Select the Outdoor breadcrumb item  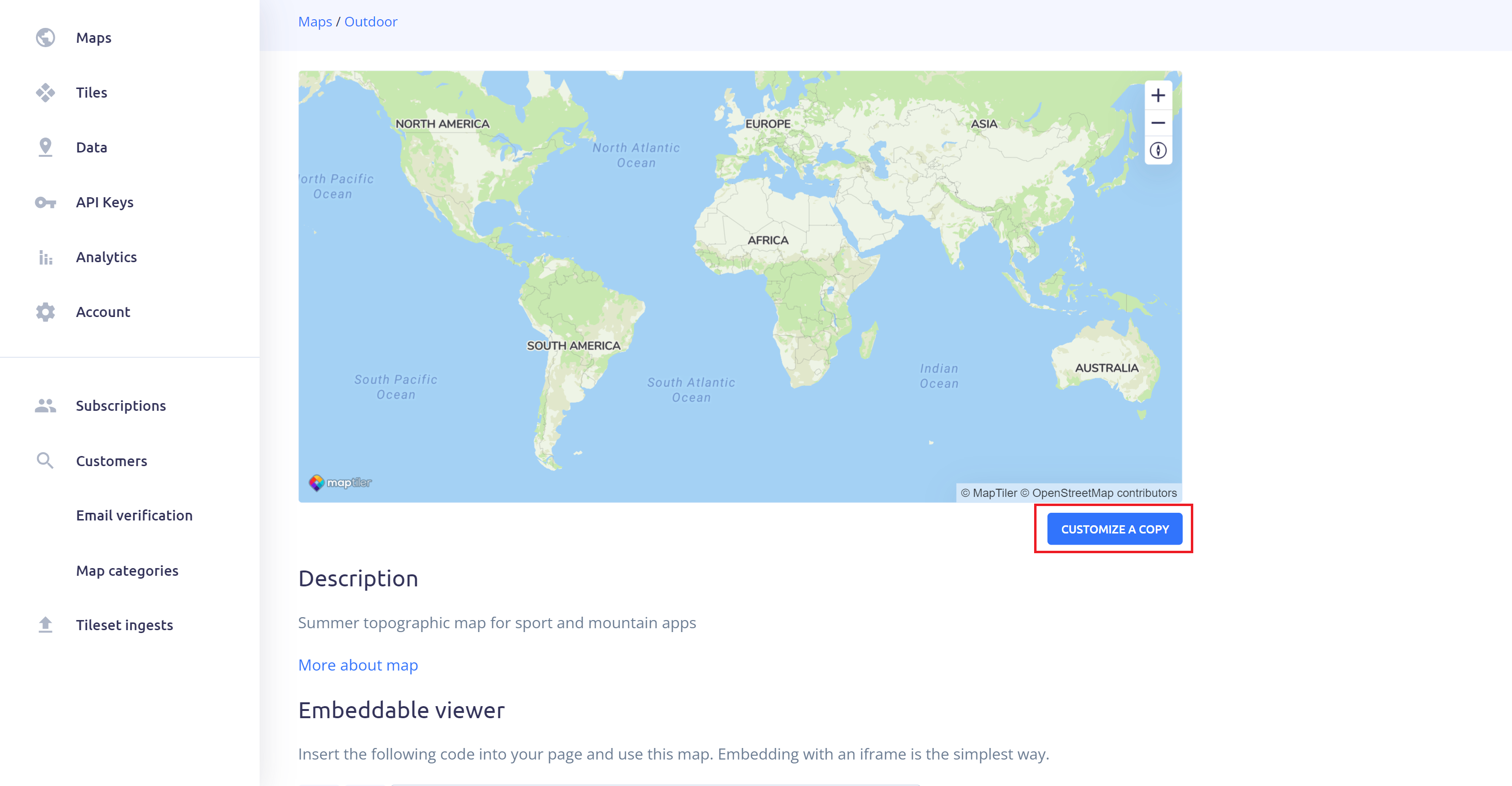click(371, 21)
